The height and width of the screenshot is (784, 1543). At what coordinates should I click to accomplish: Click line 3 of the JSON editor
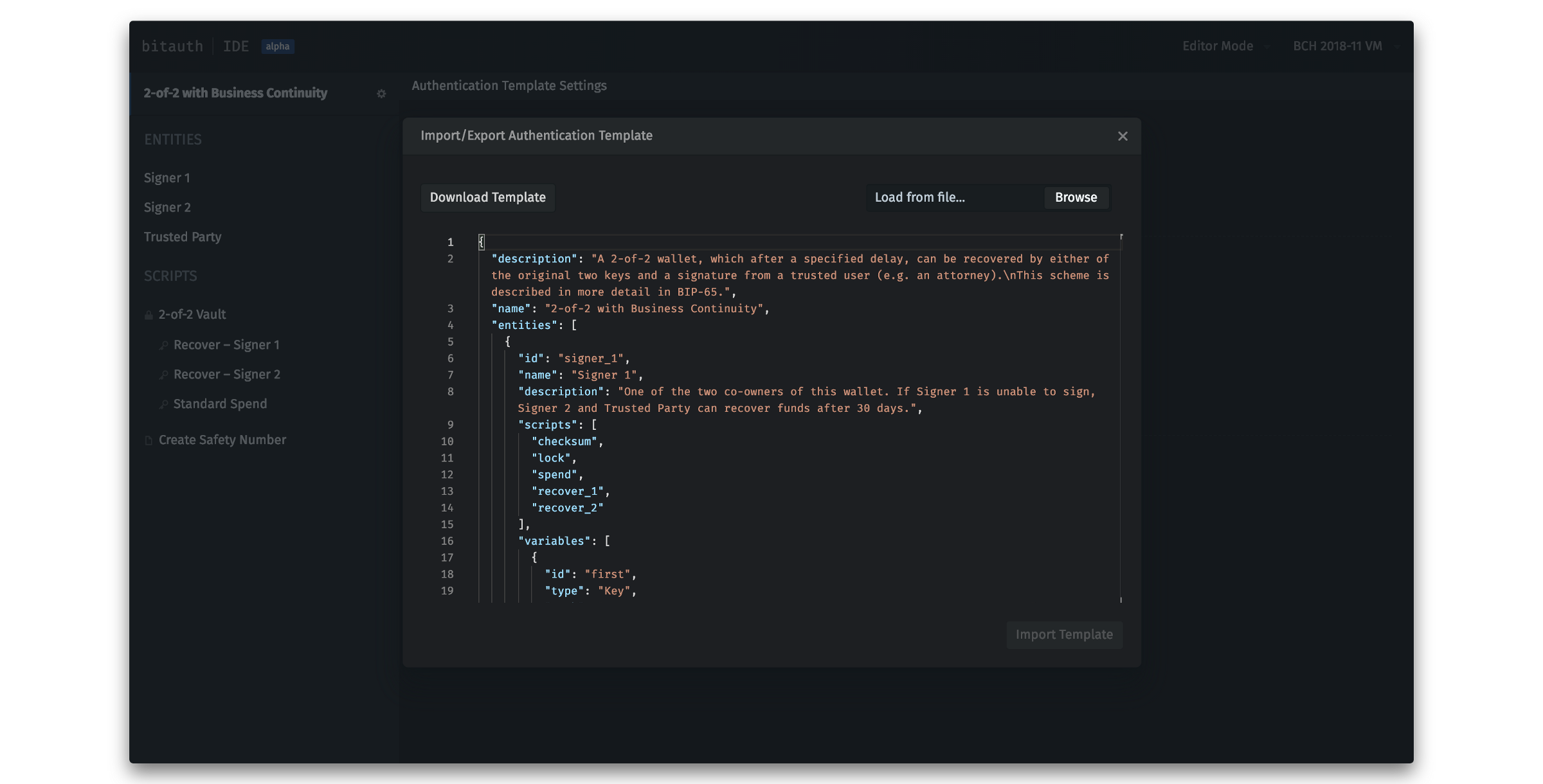pos(630,309)
